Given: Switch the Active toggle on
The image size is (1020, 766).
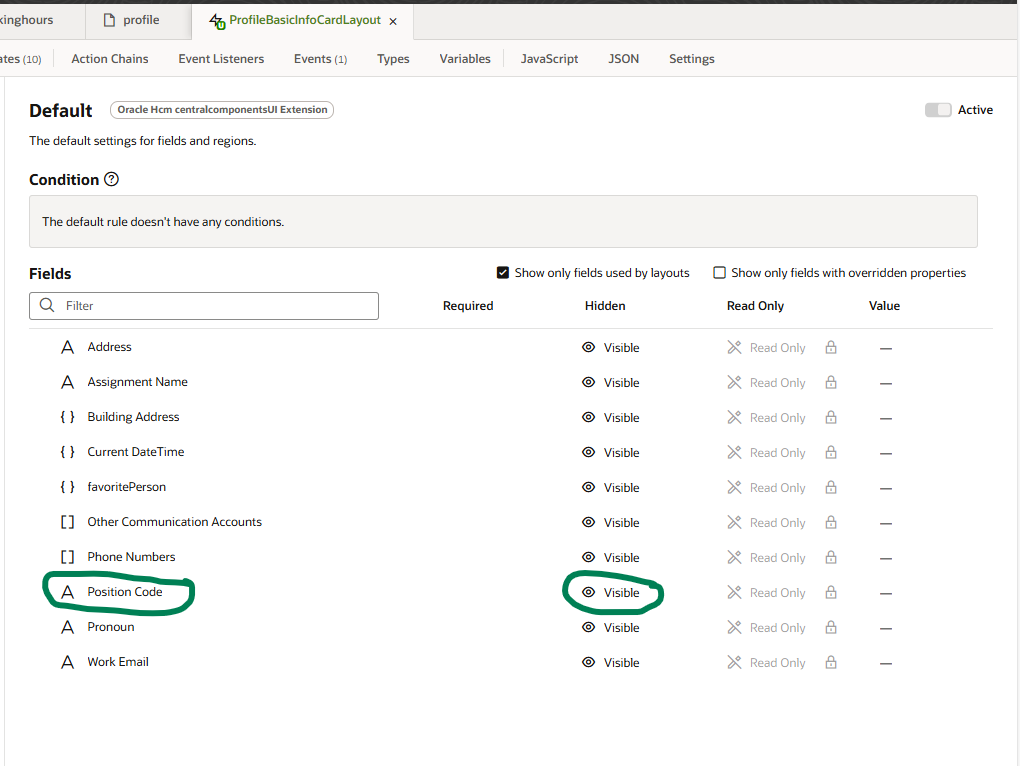Looking at the screenshot, I should point(937,110).
